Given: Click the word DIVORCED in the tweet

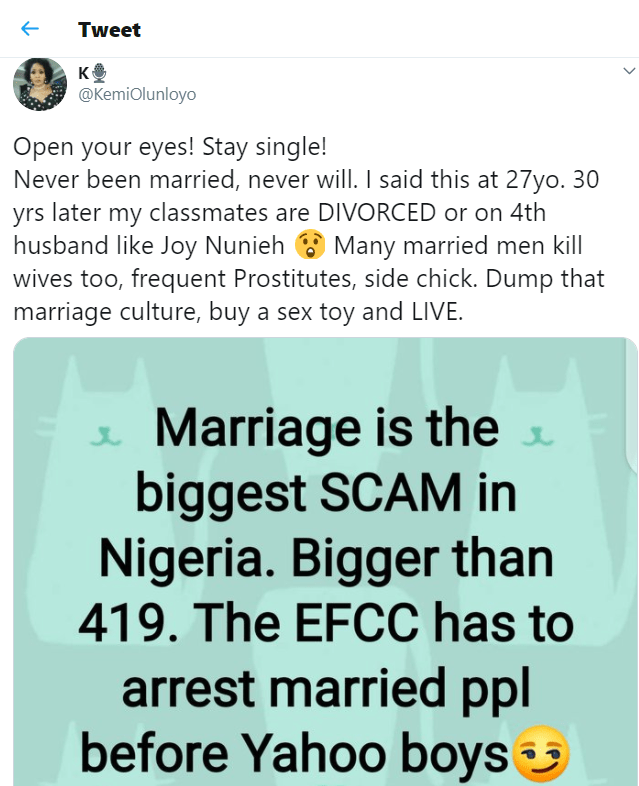Looking at the screenshot, I should coord(376,213).
